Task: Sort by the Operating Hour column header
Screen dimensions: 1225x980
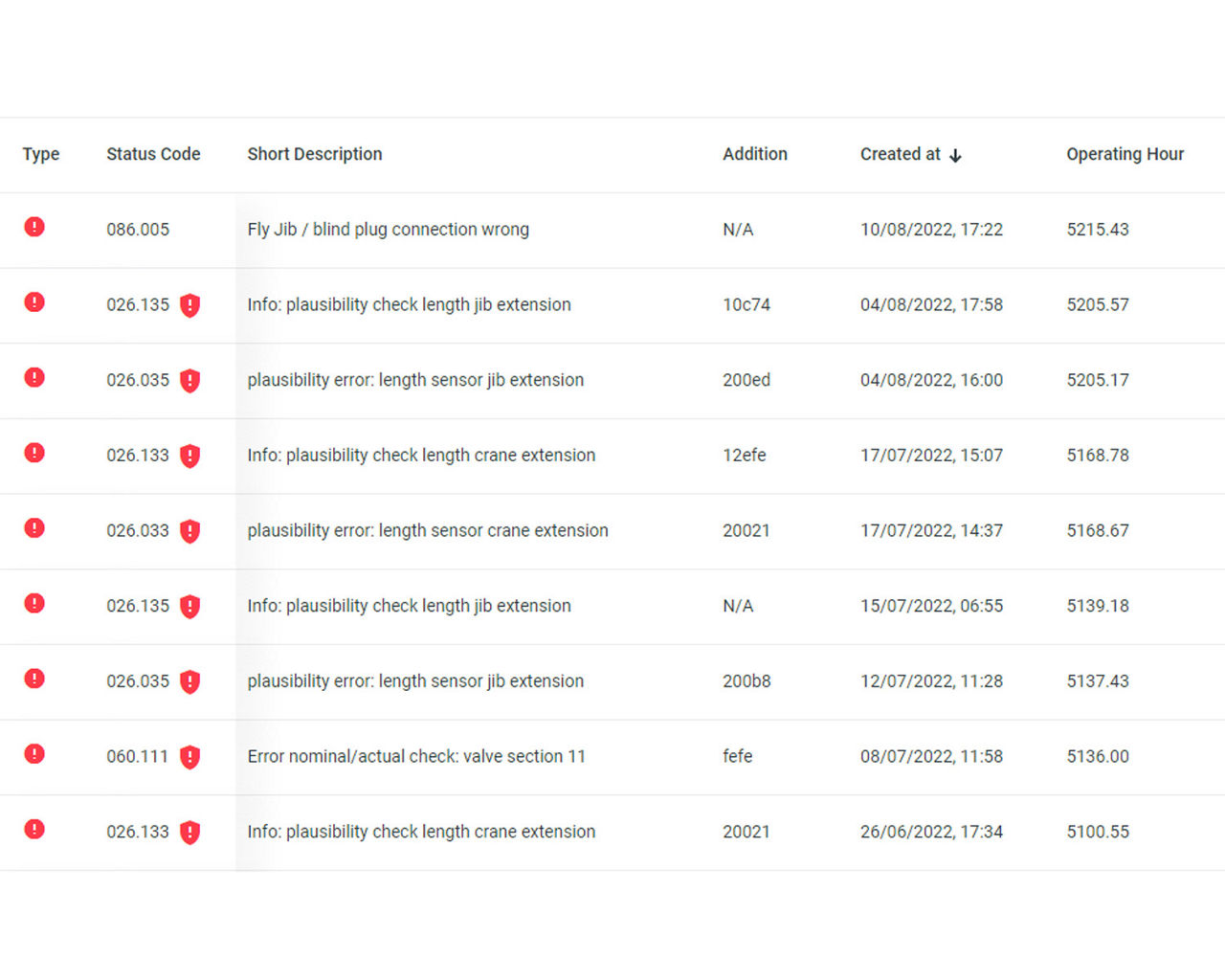Action: pyautogui.click(x=1125, y=154)
